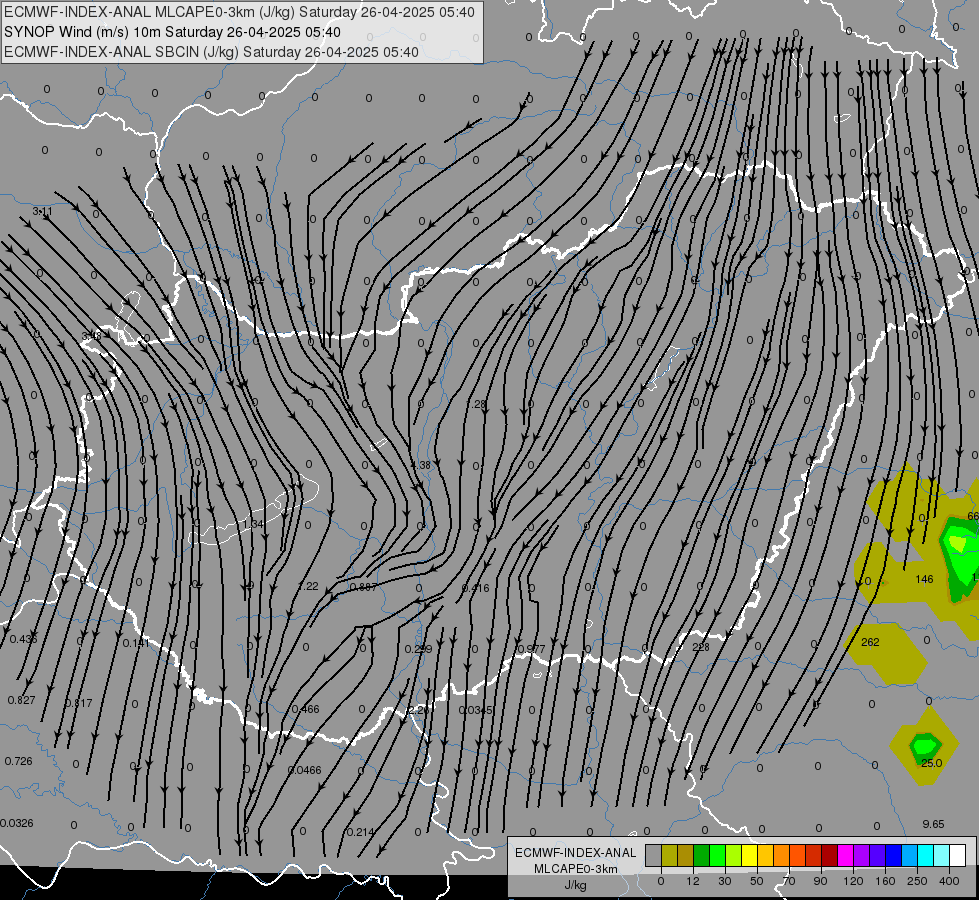Screen dimensions: 979x900
Task: Click the map value 0.887
Action: pyautogui.click(x=363, y=587)
